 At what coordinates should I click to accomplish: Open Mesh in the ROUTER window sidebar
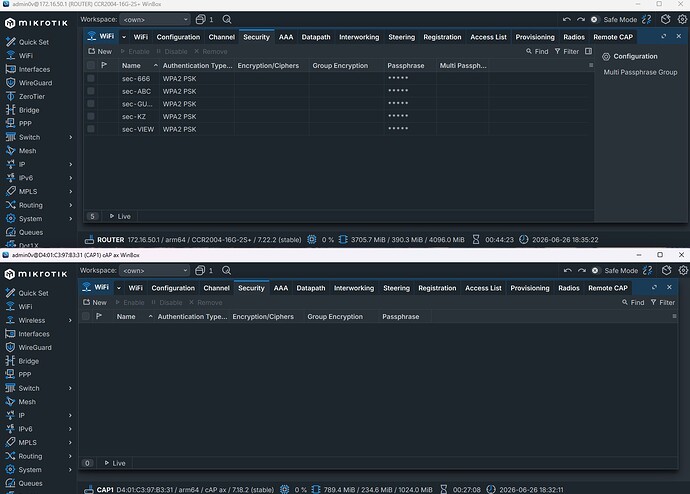tap(21, 151)
